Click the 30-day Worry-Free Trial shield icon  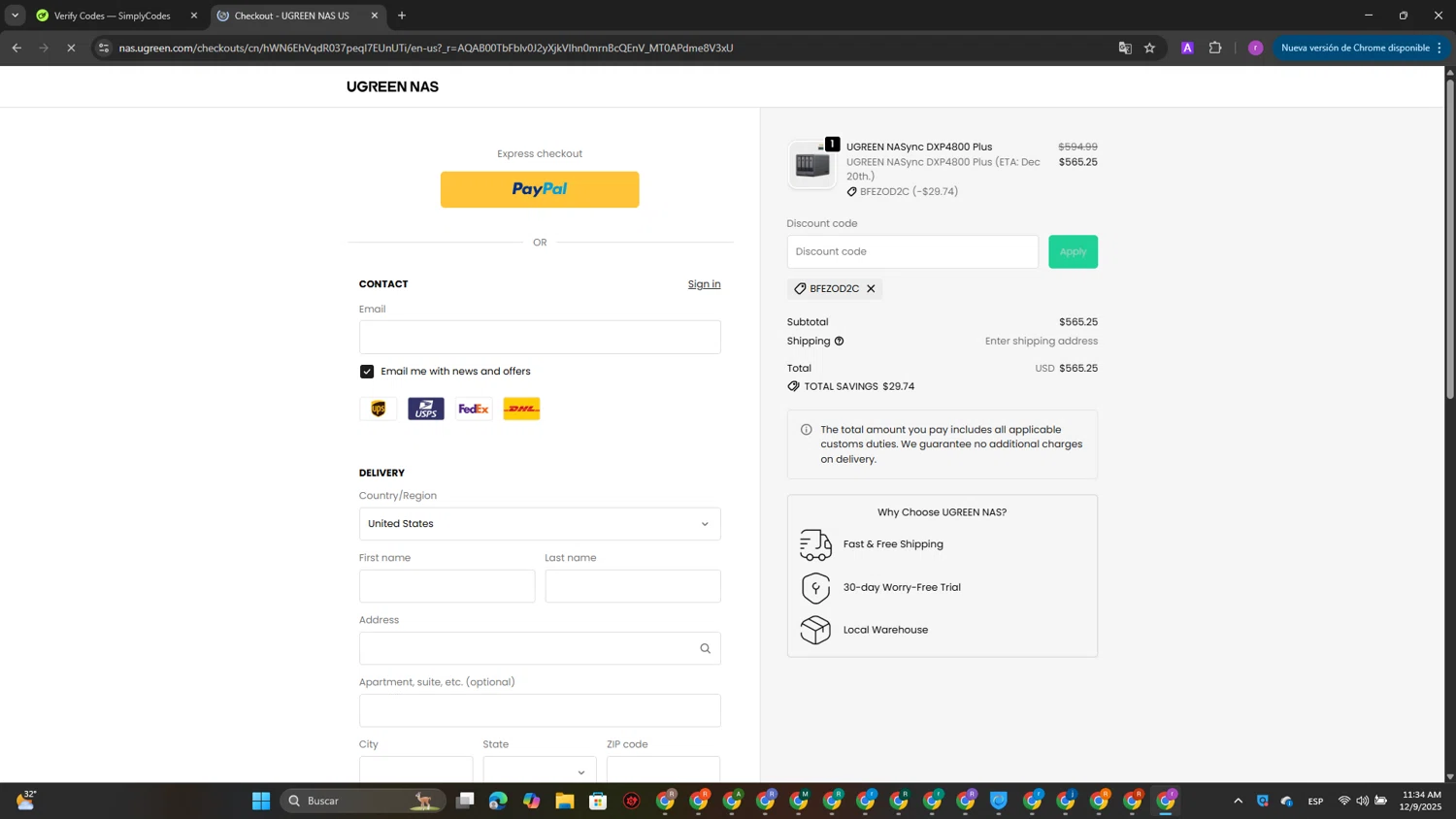tap(815, 587)
